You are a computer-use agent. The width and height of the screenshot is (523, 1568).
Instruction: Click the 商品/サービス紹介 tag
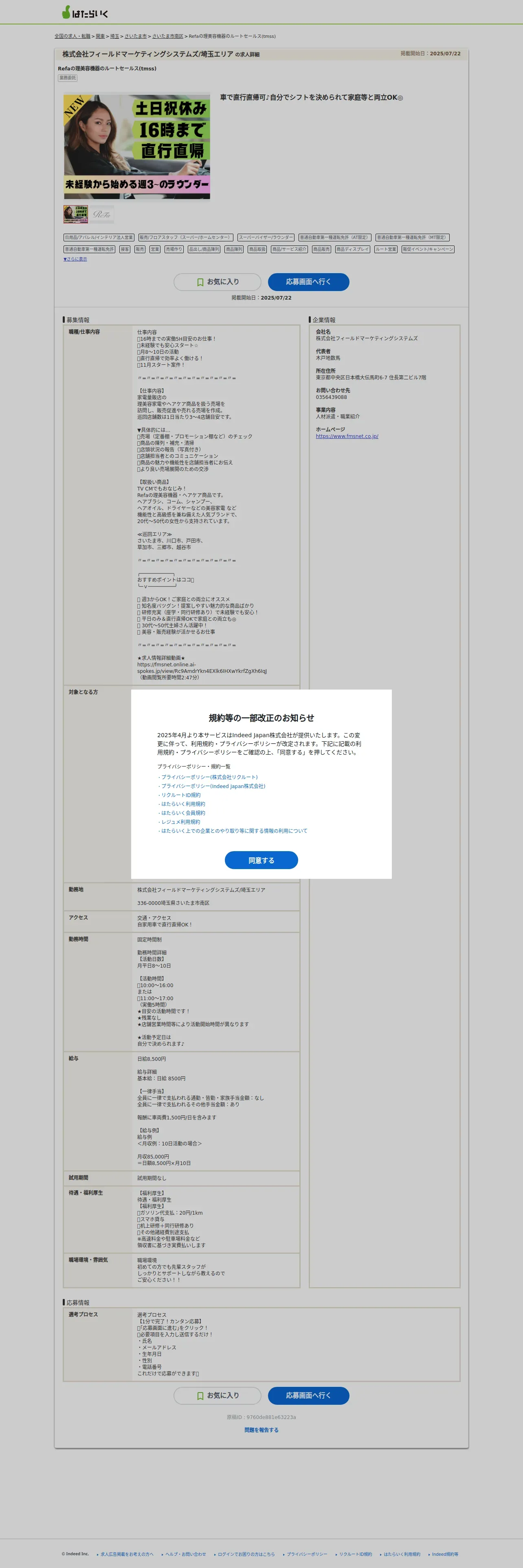coord(289,249)
